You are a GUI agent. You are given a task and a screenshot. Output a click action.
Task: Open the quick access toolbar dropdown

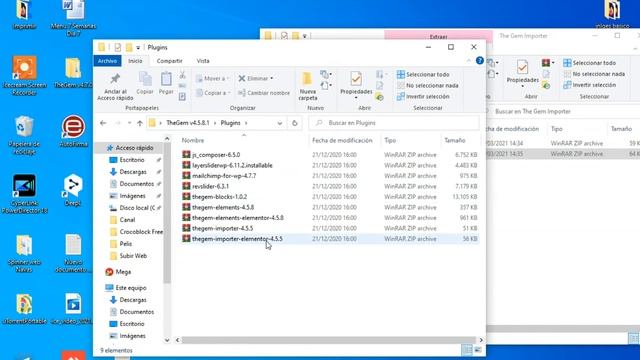click(138, 47)
